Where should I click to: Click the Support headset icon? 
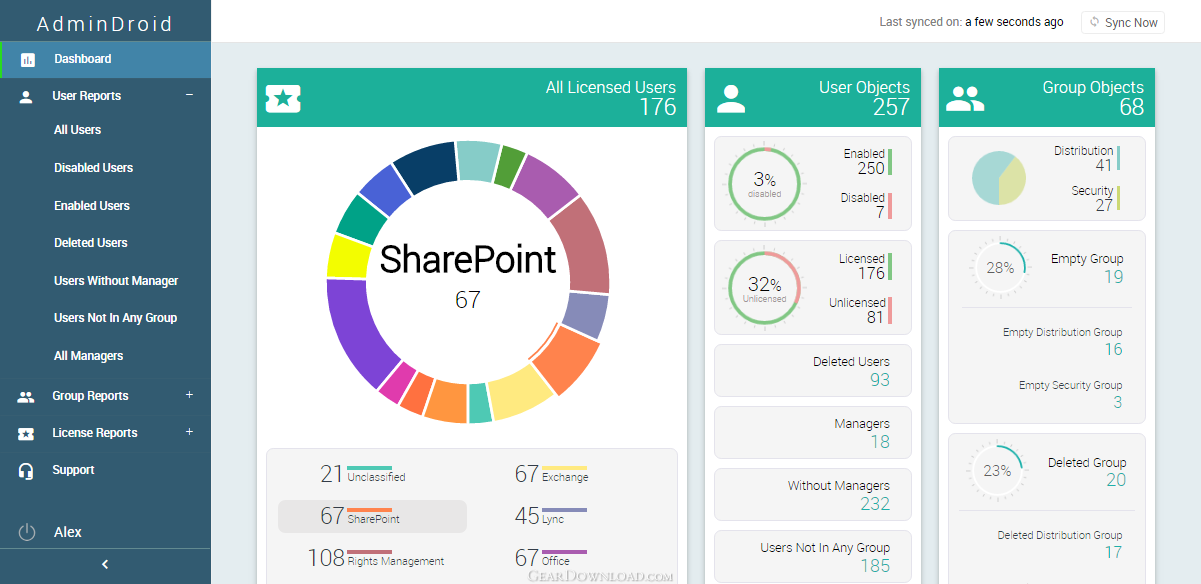pyautogui.click(x=26, y=470)
